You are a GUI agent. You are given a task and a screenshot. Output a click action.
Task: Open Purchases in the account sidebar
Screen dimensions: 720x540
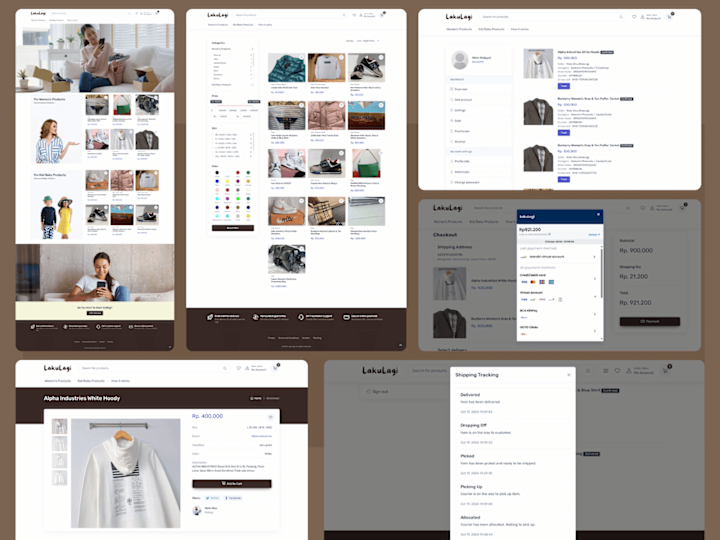tap(460, 131)
